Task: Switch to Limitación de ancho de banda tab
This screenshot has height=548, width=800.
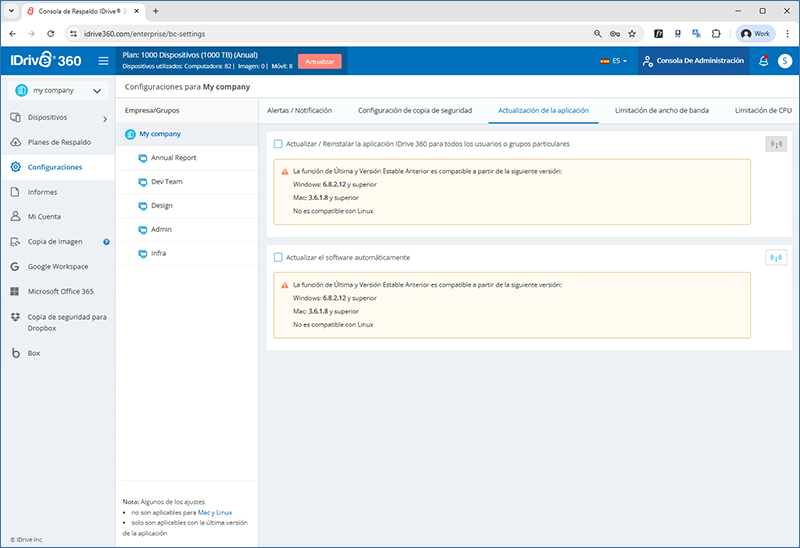Action: [x=661, y=110]
